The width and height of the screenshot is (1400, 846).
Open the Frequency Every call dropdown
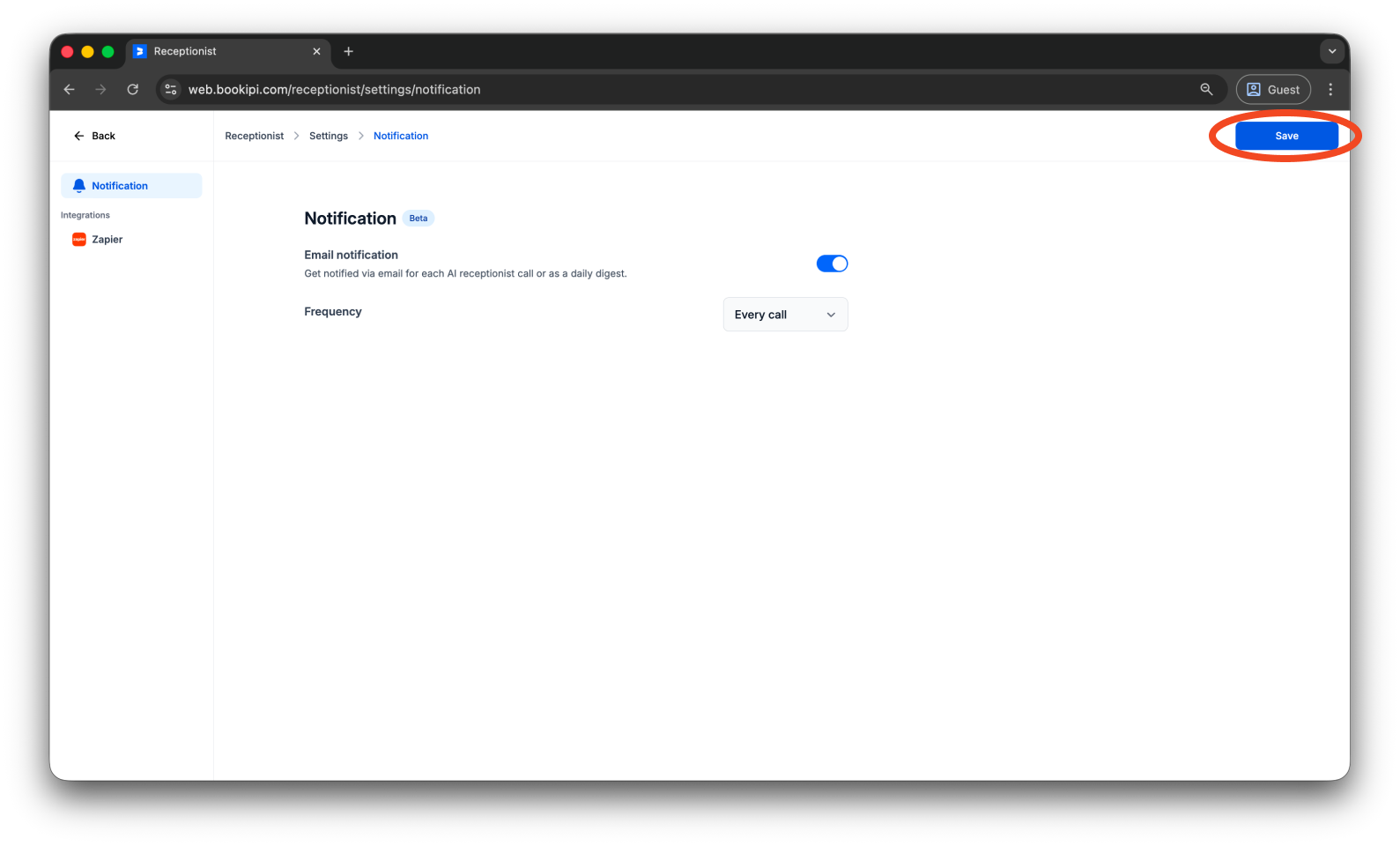point(785,315)
